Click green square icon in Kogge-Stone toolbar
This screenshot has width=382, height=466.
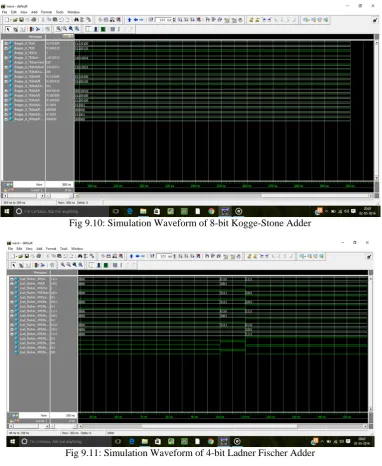click(103, 29)
